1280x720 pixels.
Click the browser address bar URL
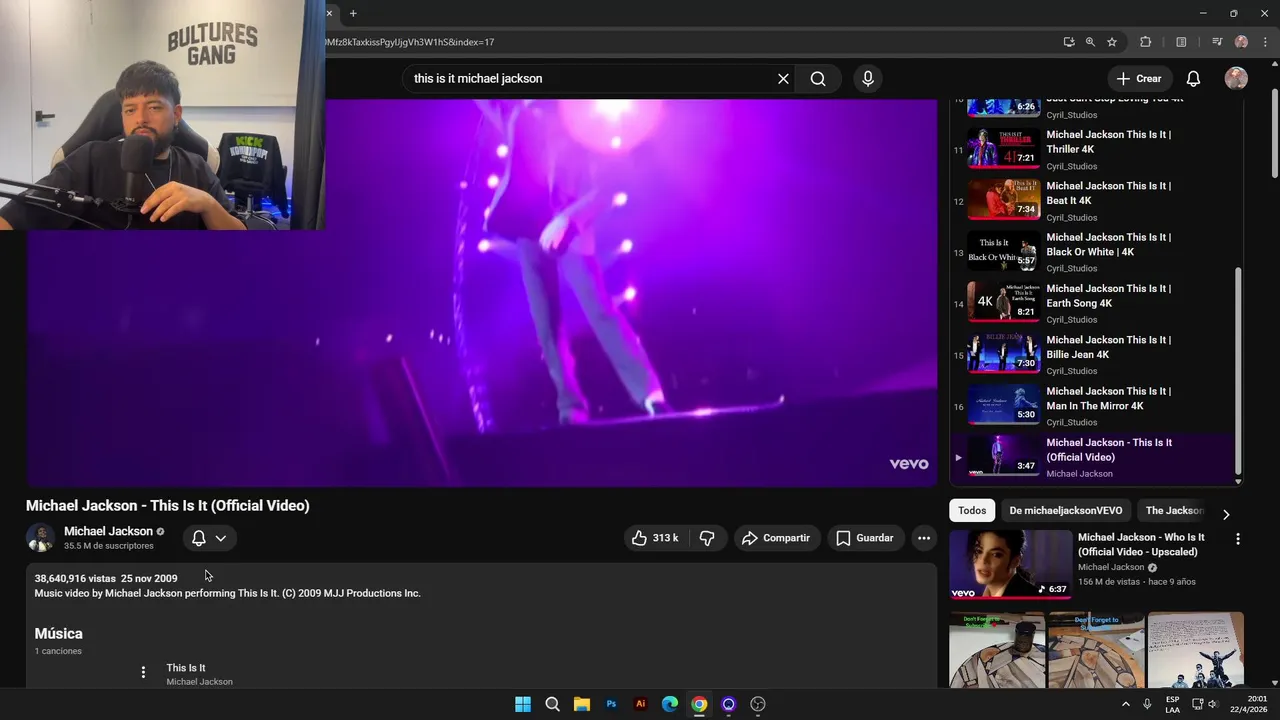point(408,42)
